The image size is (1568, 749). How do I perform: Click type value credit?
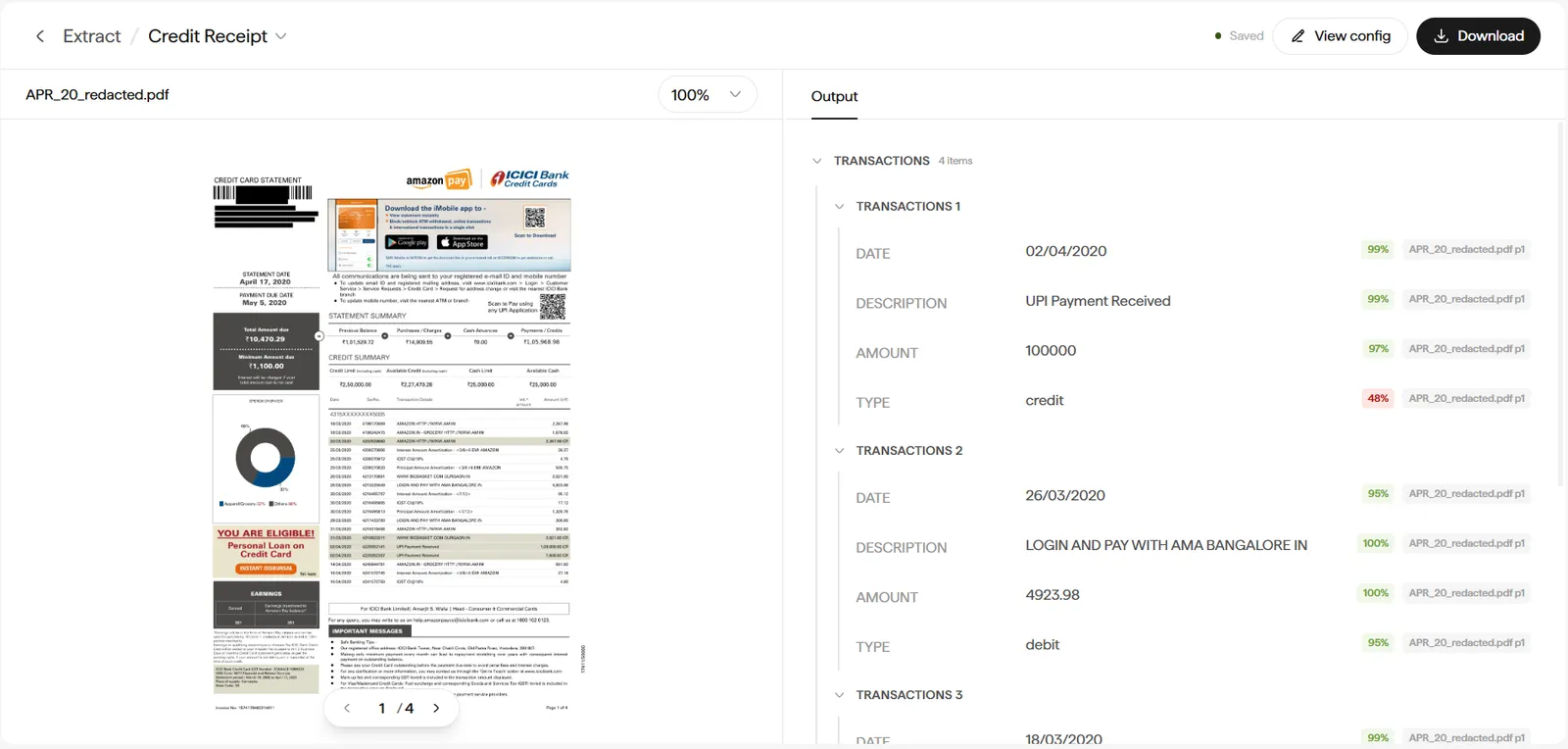pyautogui.click(x=1045, y=400)
